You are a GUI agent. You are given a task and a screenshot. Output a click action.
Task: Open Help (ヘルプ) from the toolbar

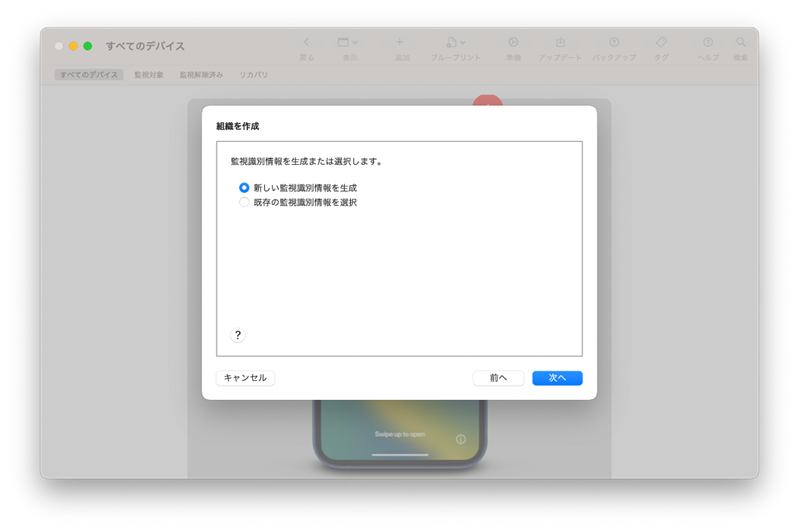pos(708,42)
